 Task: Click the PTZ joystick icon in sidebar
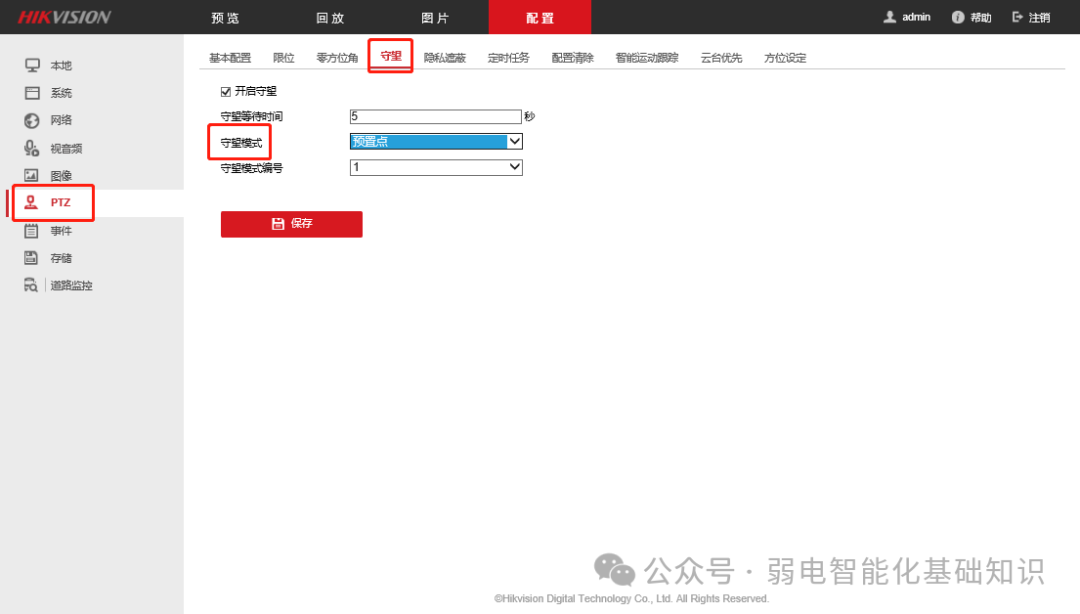[31, 203]
